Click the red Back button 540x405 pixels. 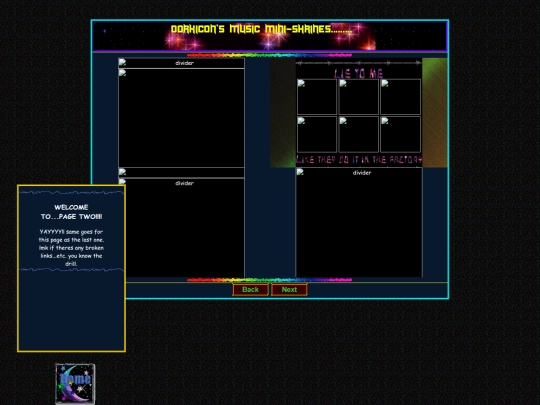point(250,290)
